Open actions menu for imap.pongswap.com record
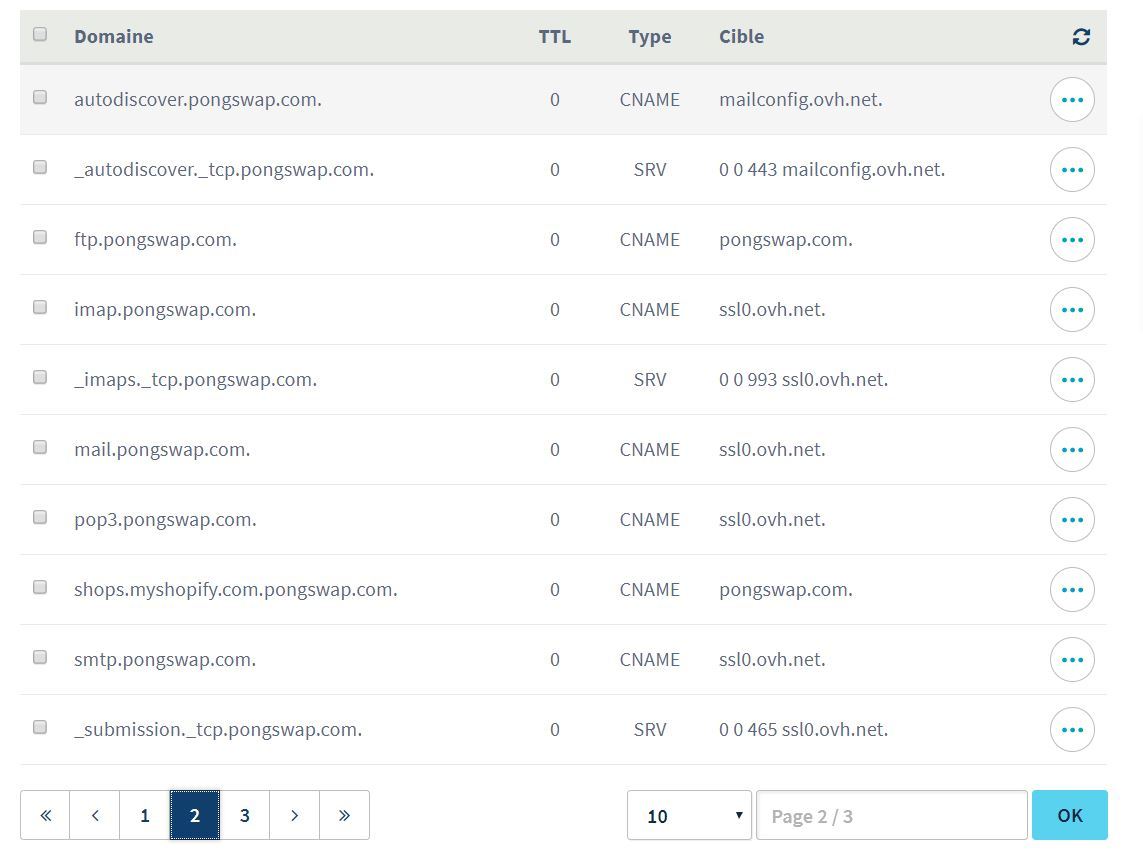 (1072, 310)
